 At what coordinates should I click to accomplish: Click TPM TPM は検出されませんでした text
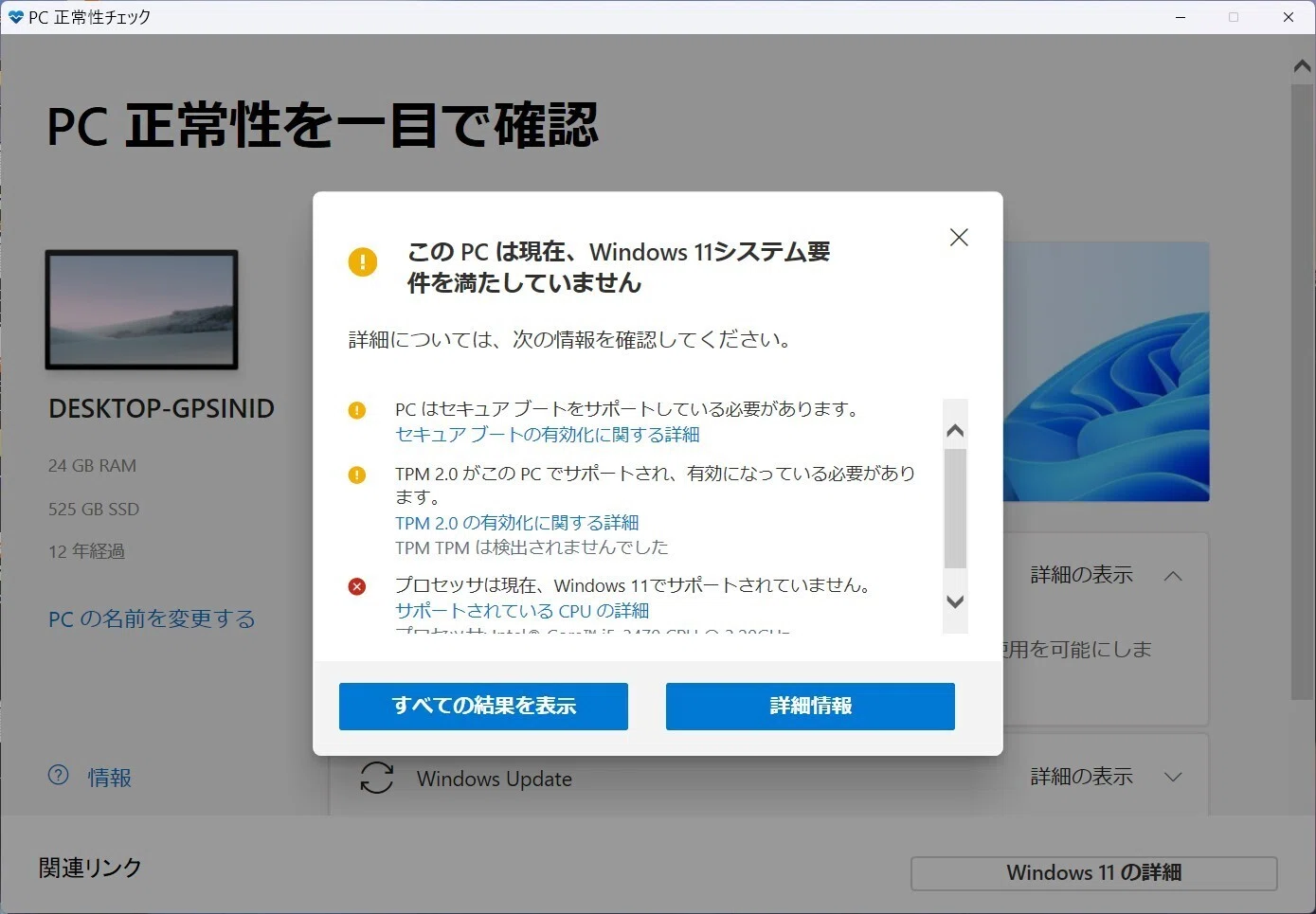tap(532, 547)
